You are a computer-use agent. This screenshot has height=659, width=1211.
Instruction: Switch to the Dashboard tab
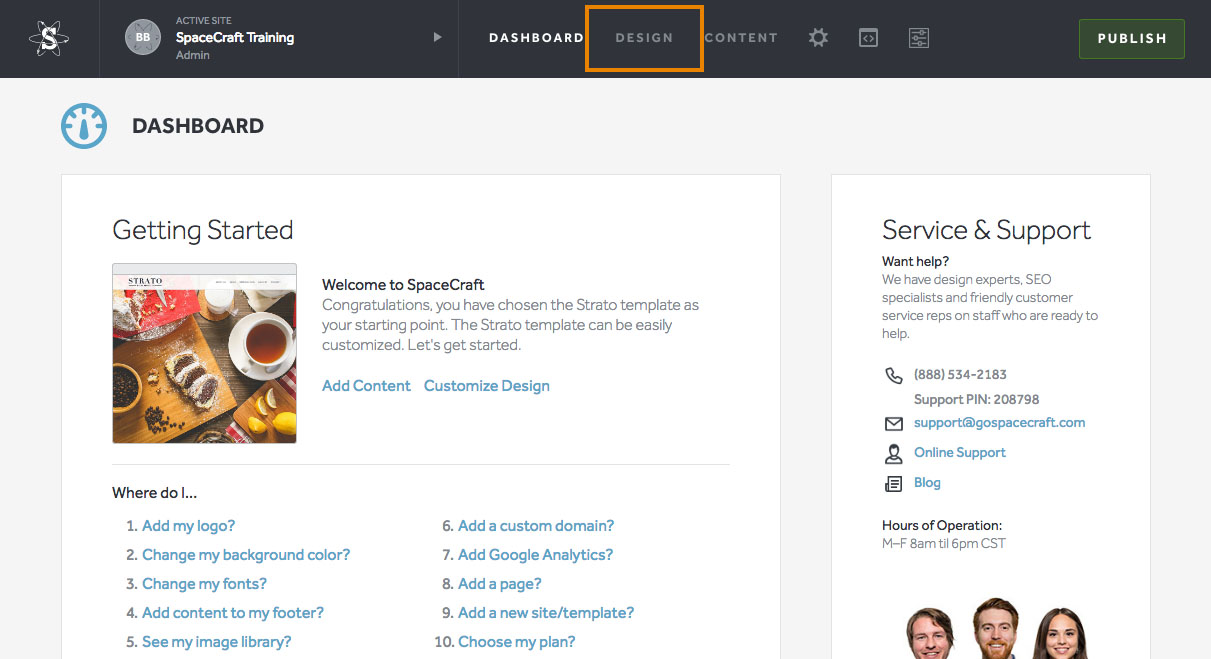coord(536,38)
